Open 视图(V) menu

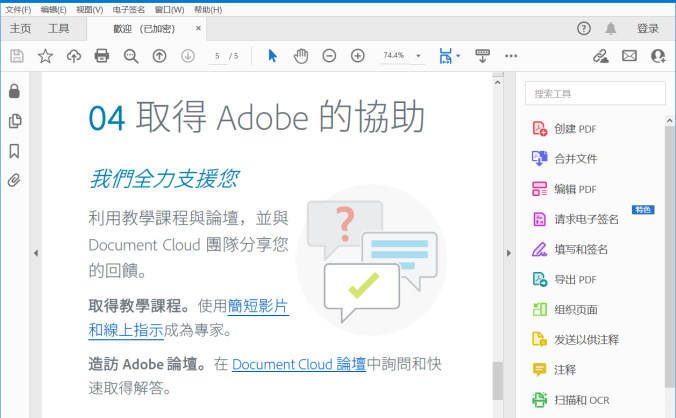(90, 9)
